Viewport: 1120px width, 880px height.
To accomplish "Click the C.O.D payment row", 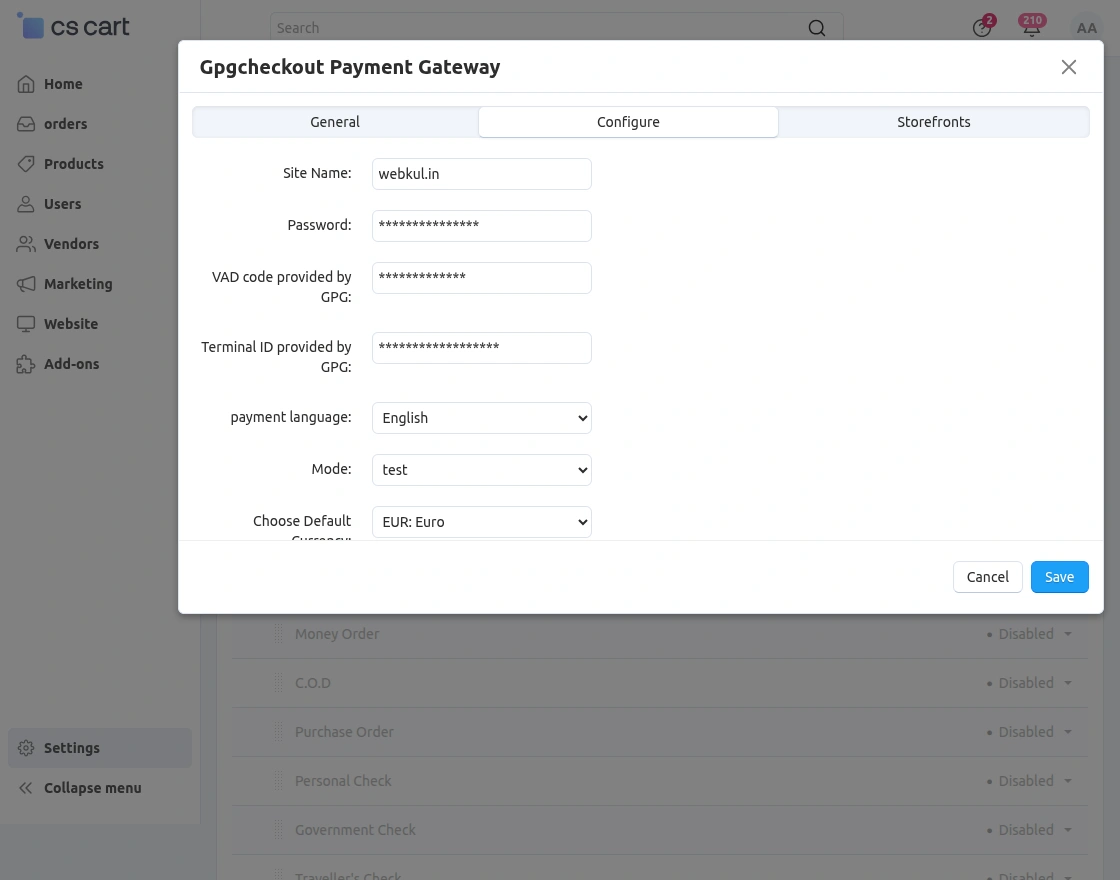I will [x=660, y=683].
